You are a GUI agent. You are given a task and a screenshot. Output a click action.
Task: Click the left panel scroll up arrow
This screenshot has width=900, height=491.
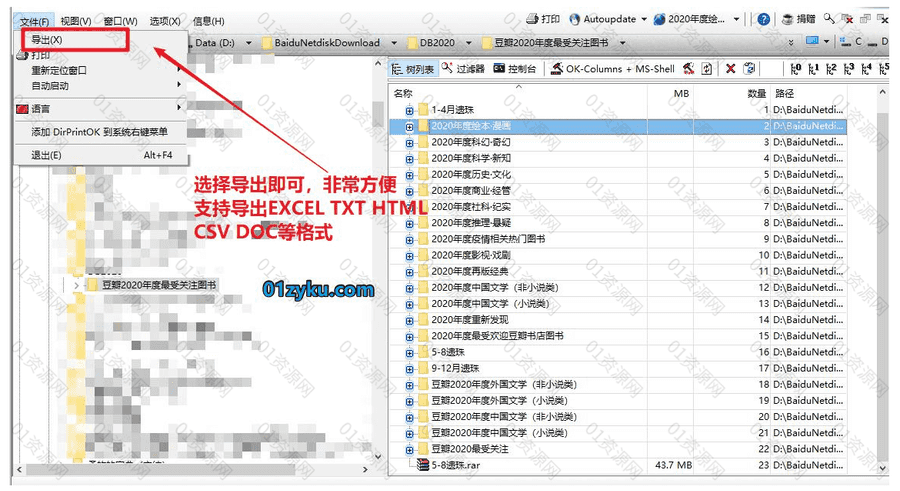coord(377,63)
